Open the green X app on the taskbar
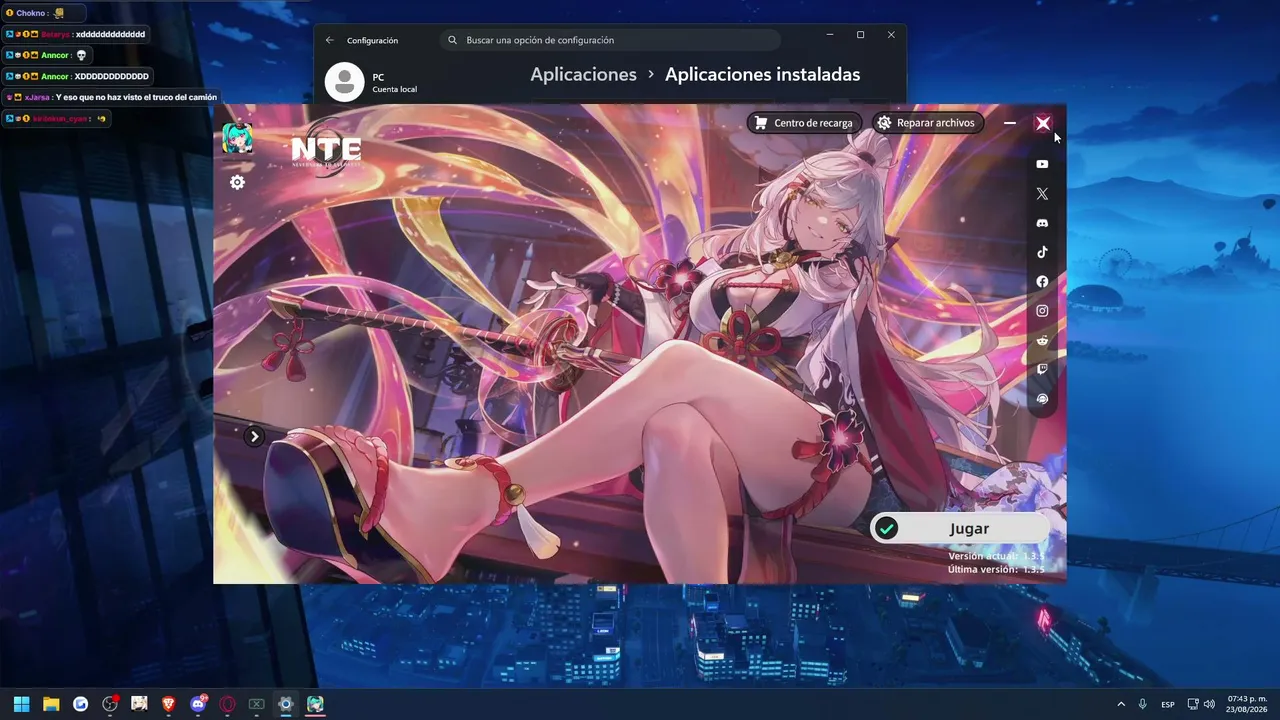Viewport: 1280px width, 720px height. pos(256,704)
